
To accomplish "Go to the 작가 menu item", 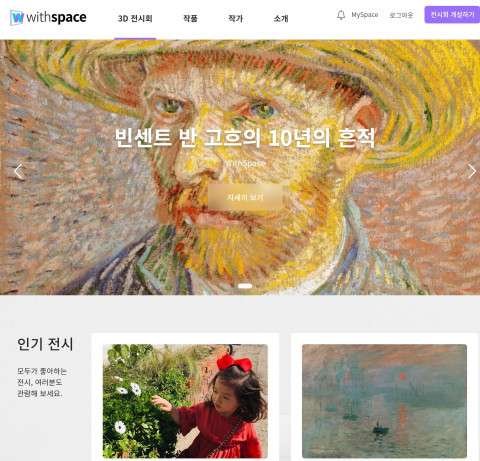I will click(x=235, y=18).
